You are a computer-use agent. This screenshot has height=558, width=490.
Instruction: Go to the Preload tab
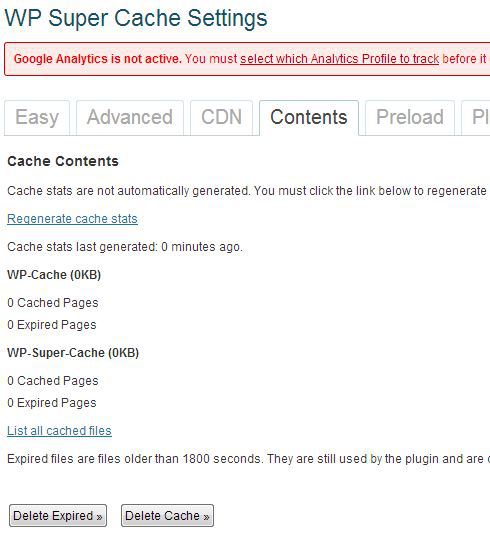(410, 118)
